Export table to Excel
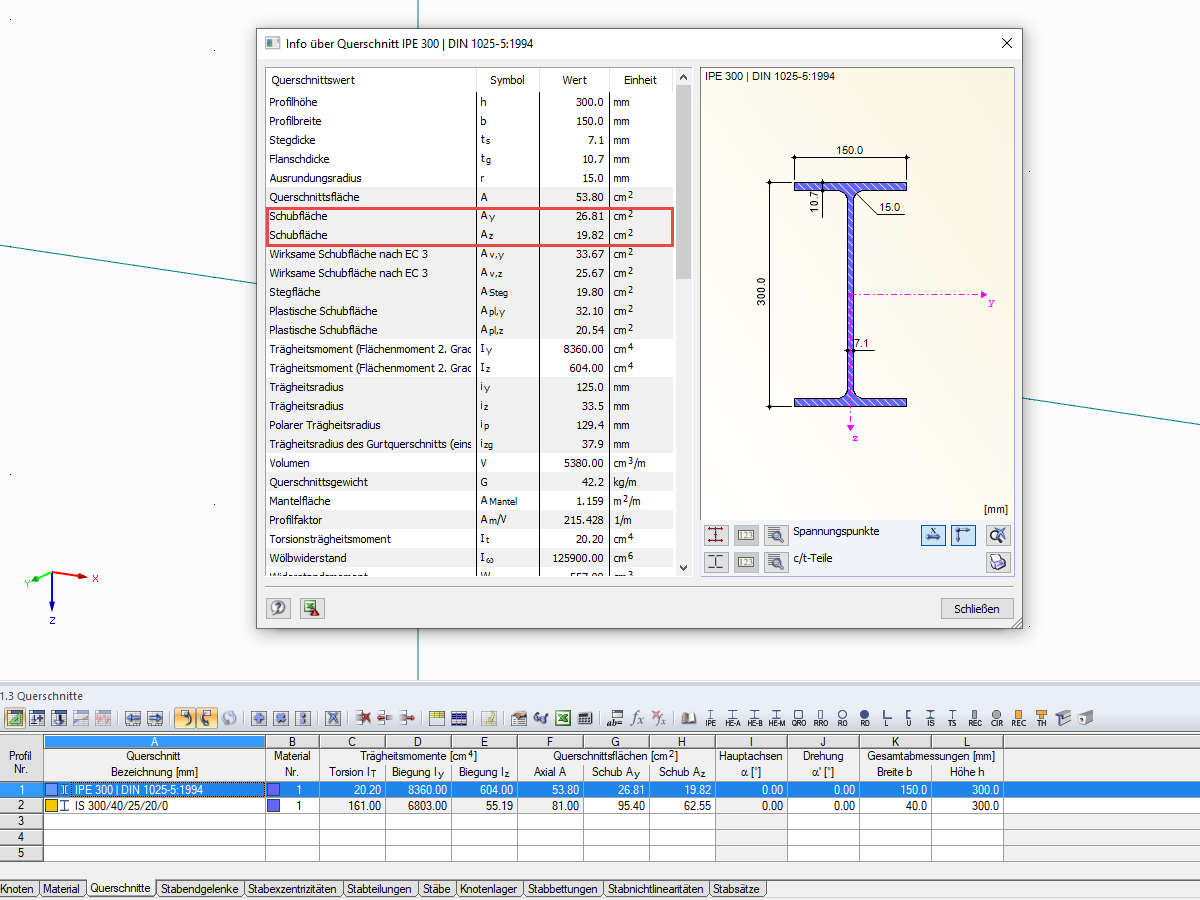This screenshot has height=900, width=1200. coord(561,718)
